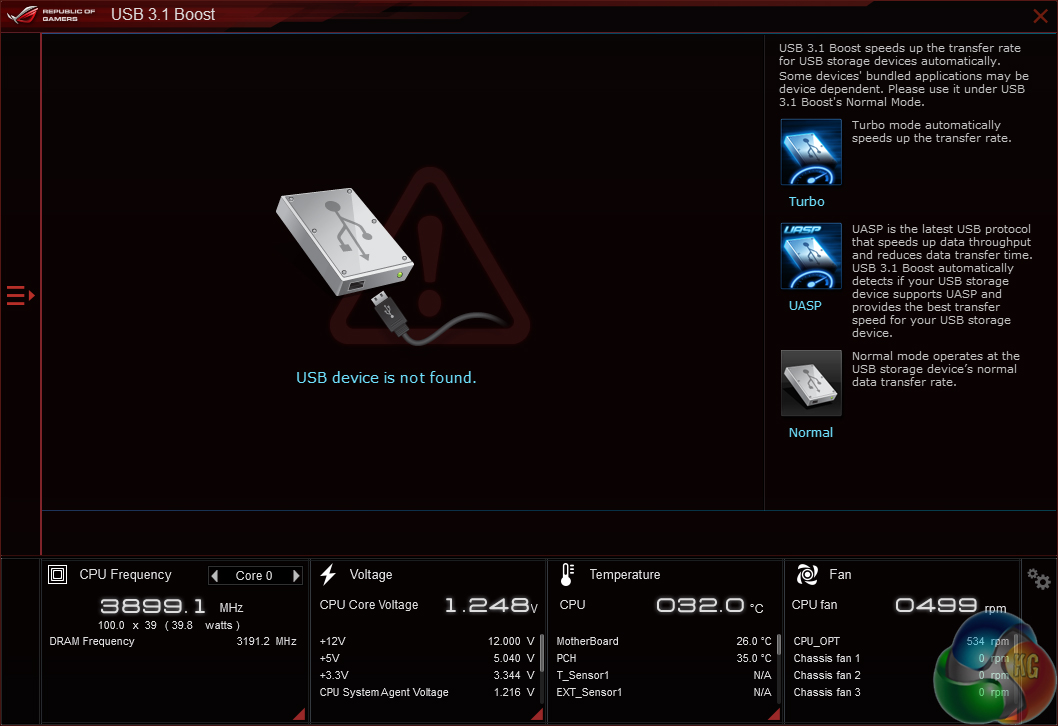Viewport: 1058px width, 726px height.
Task: Click the Turbo label text
Action: click(x=806, y=201)
